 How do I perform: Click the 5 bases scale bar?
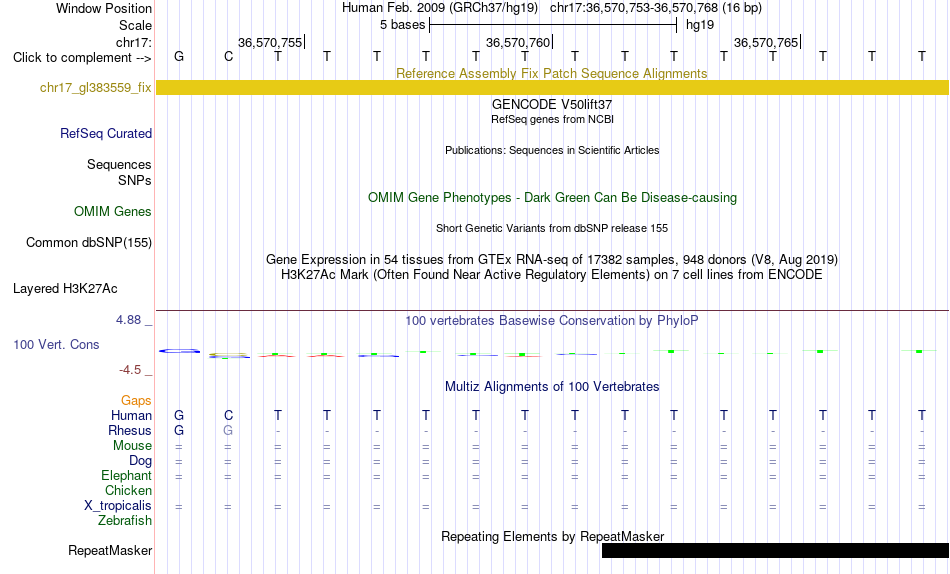(553, 25)
